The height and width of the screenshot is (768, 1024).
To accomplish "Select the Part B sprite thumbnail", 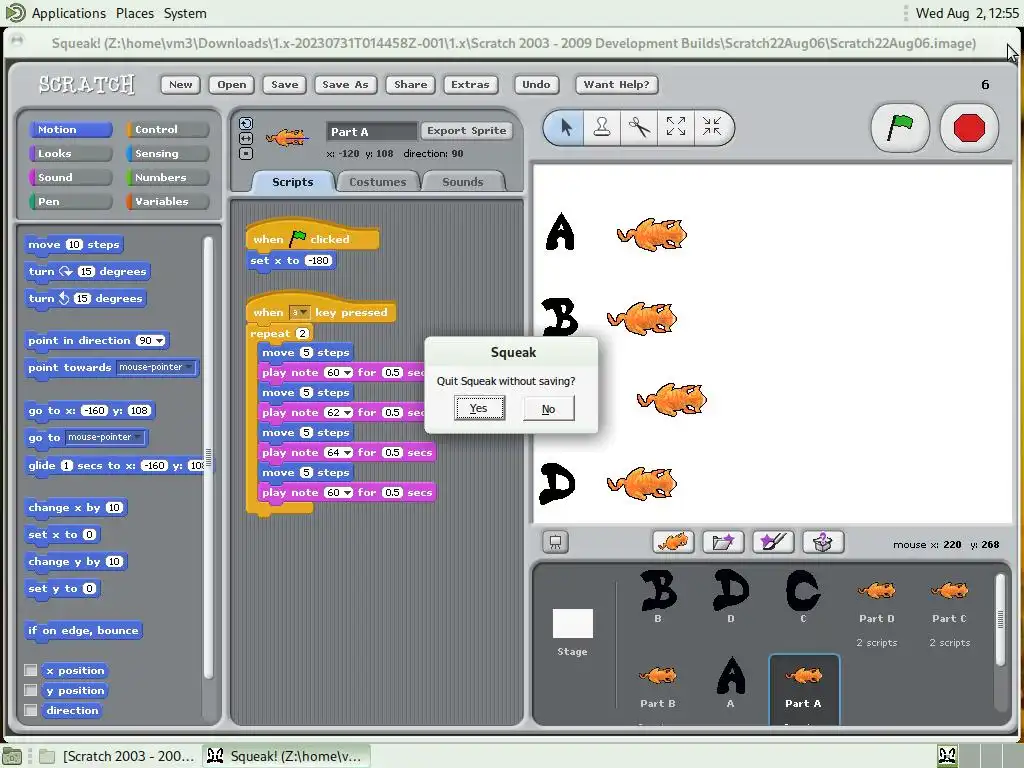I will tap(658, 686).
